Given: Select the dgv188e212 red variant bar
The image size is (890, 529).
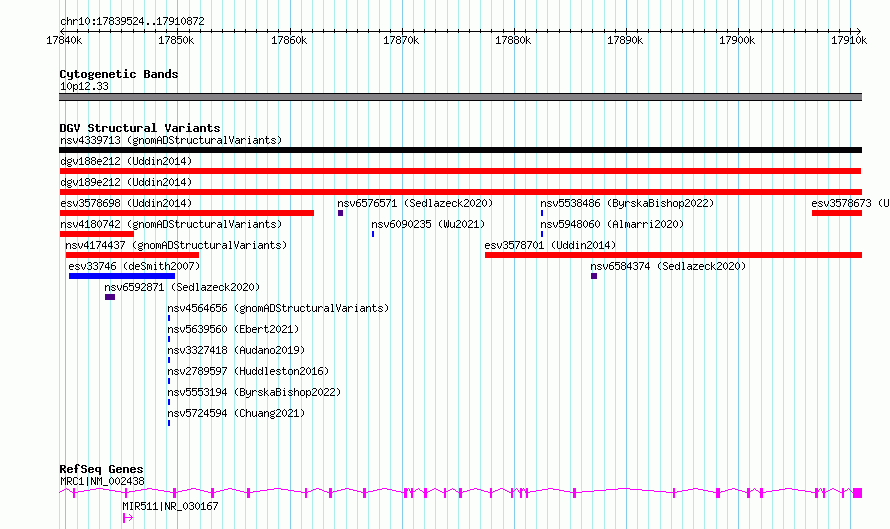Looking at the screenshot, I should pos(460,171).
